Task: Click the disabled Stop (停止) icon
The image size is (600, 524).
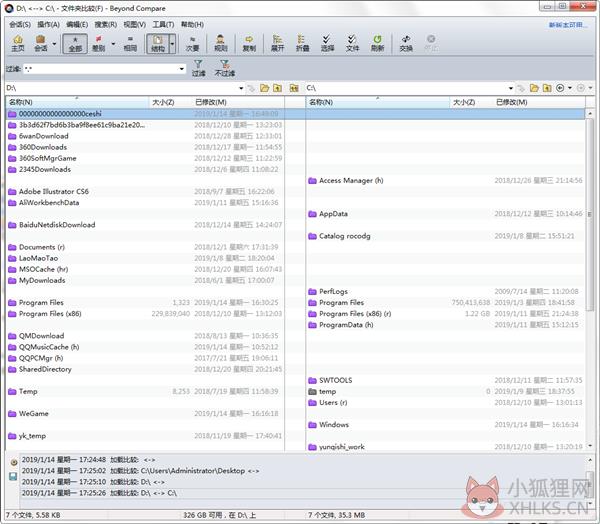Action: coord(431,44)
